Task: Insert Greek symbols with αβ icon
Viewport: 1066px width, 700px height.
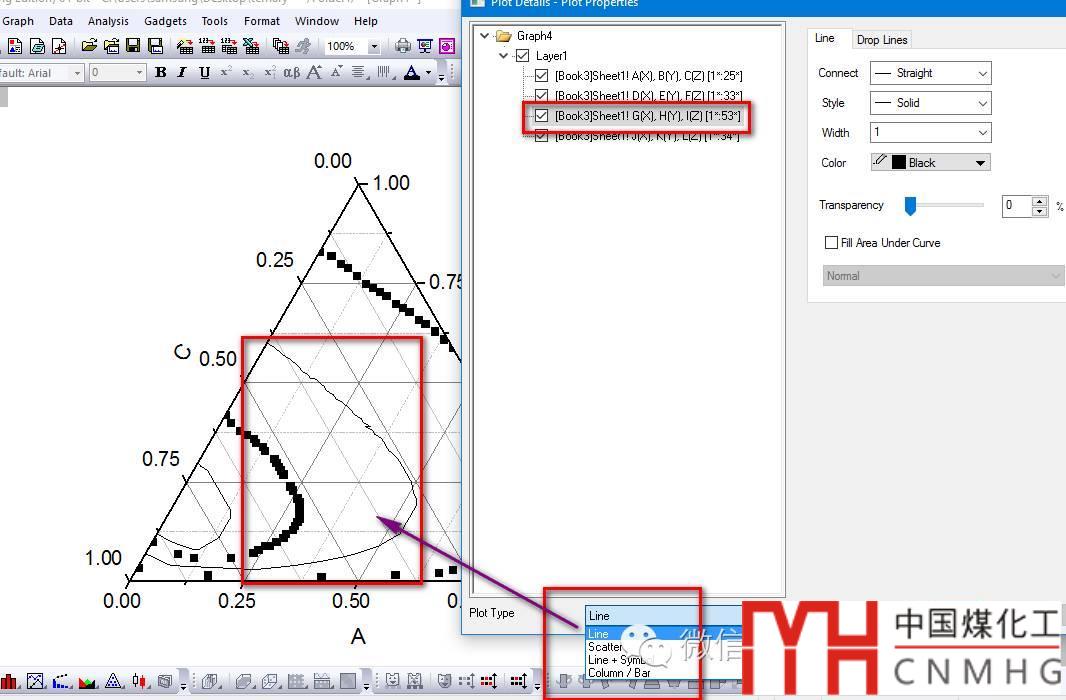Action: [291, 73]
